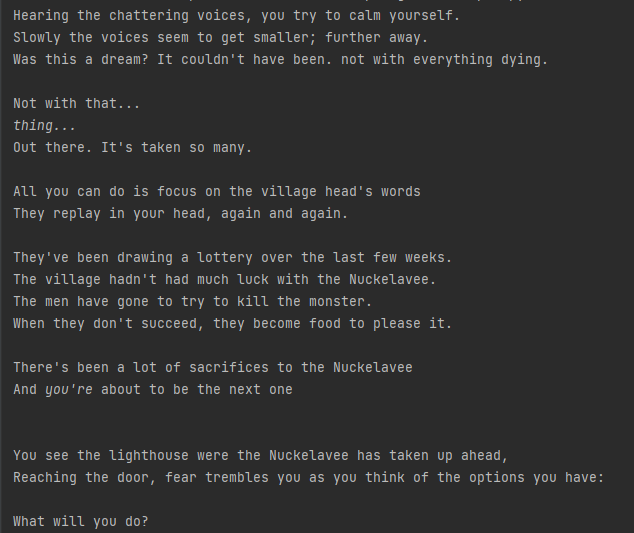Viewport: 634px width, 533px height.
Task: Click the italic word 'you're'
Action: click(69, 390)
